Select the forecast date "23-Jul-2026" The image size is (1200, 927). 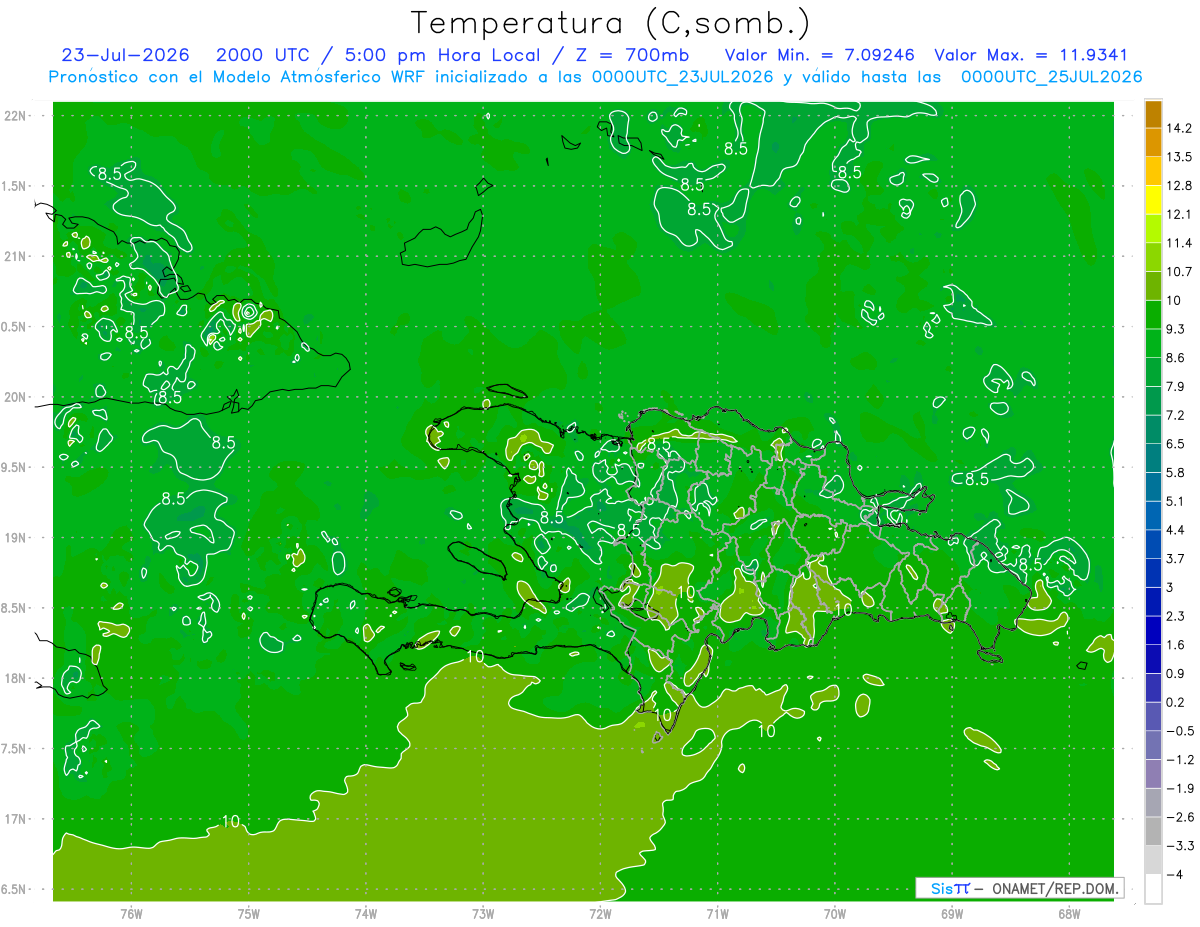[x=126, y=55]
